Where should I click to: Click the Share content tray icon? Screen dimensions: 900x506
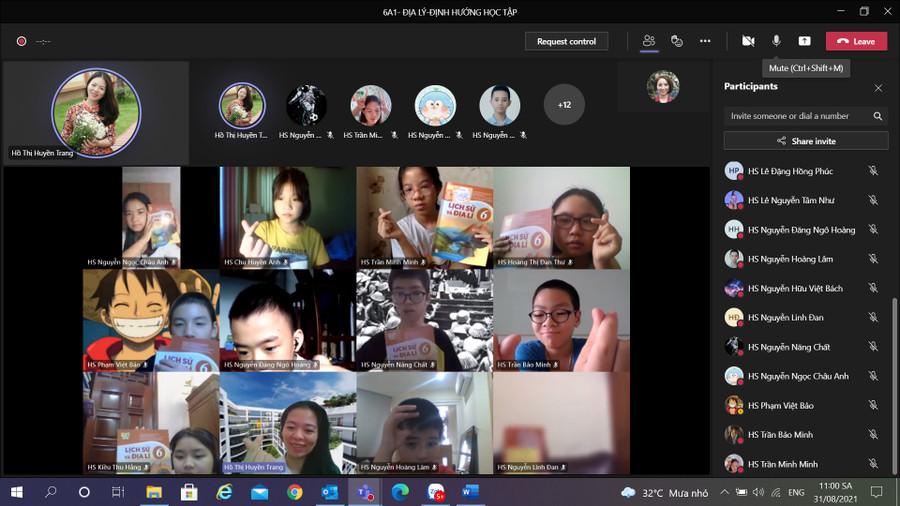pyautogui.click(x=804, y=41)
